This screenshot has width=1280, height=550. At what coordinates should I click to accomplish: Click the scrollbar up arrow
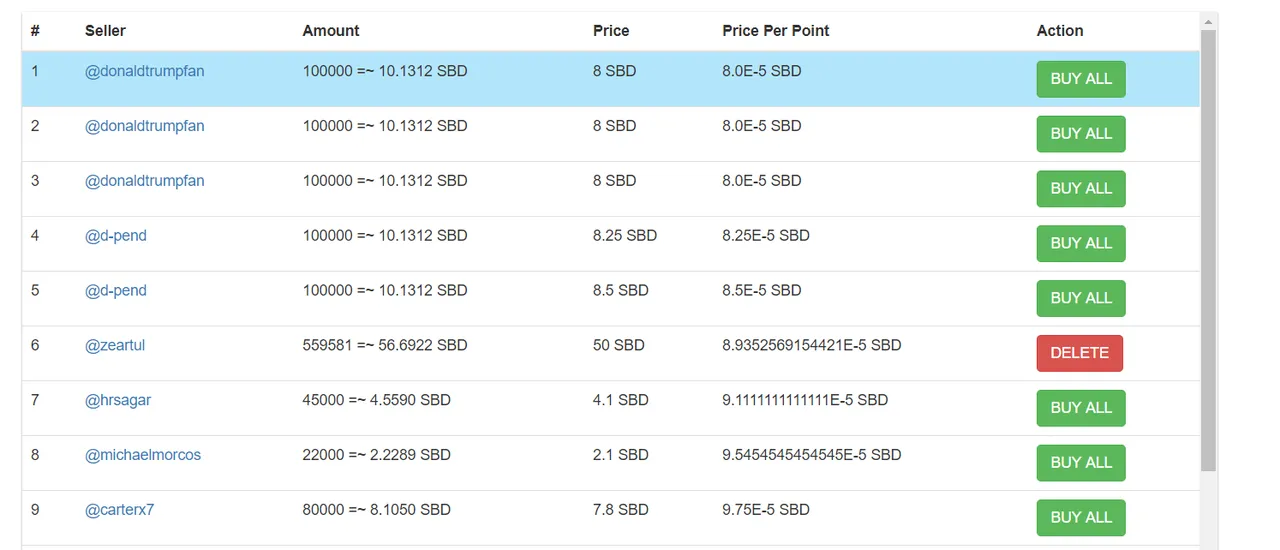pyautogui.click(x=1208, y=21)
